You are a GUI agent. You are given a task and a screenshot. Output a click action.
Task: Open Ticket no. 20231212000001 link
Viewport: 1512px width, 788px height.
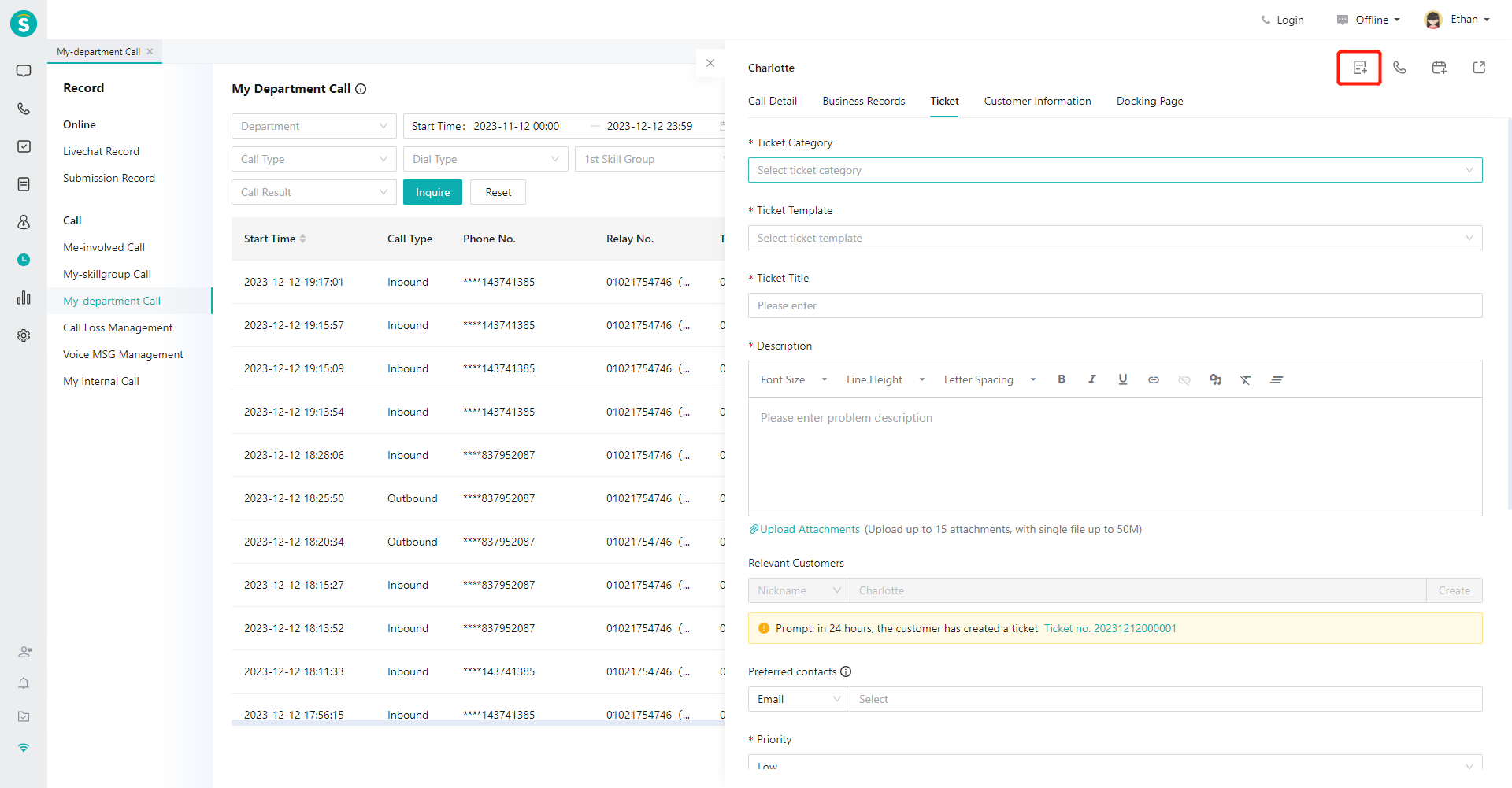click(1110, 628)
